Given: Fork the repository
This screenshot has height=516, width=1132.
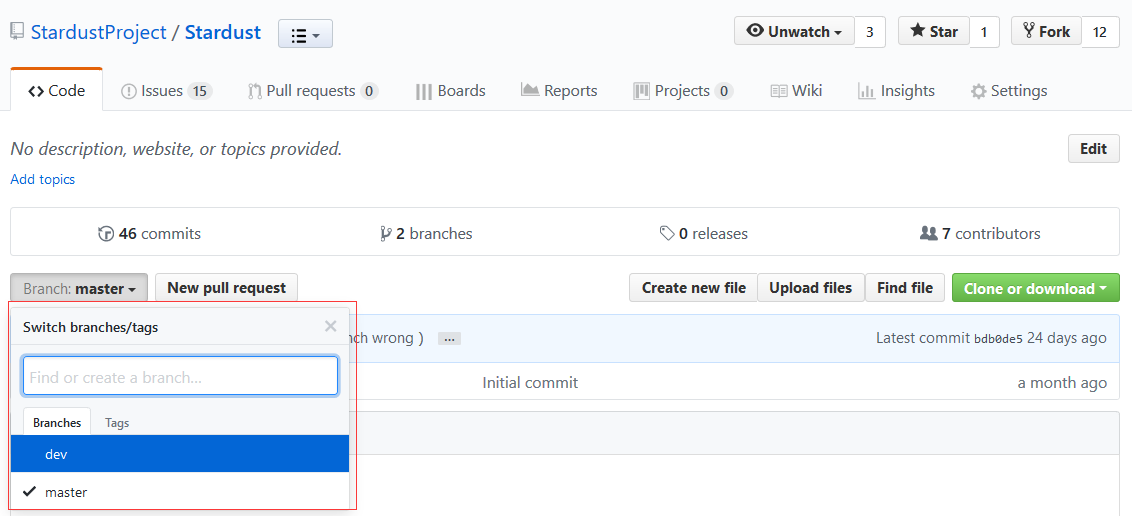Looking at the screenshot, I should (x=1046, y=32).
